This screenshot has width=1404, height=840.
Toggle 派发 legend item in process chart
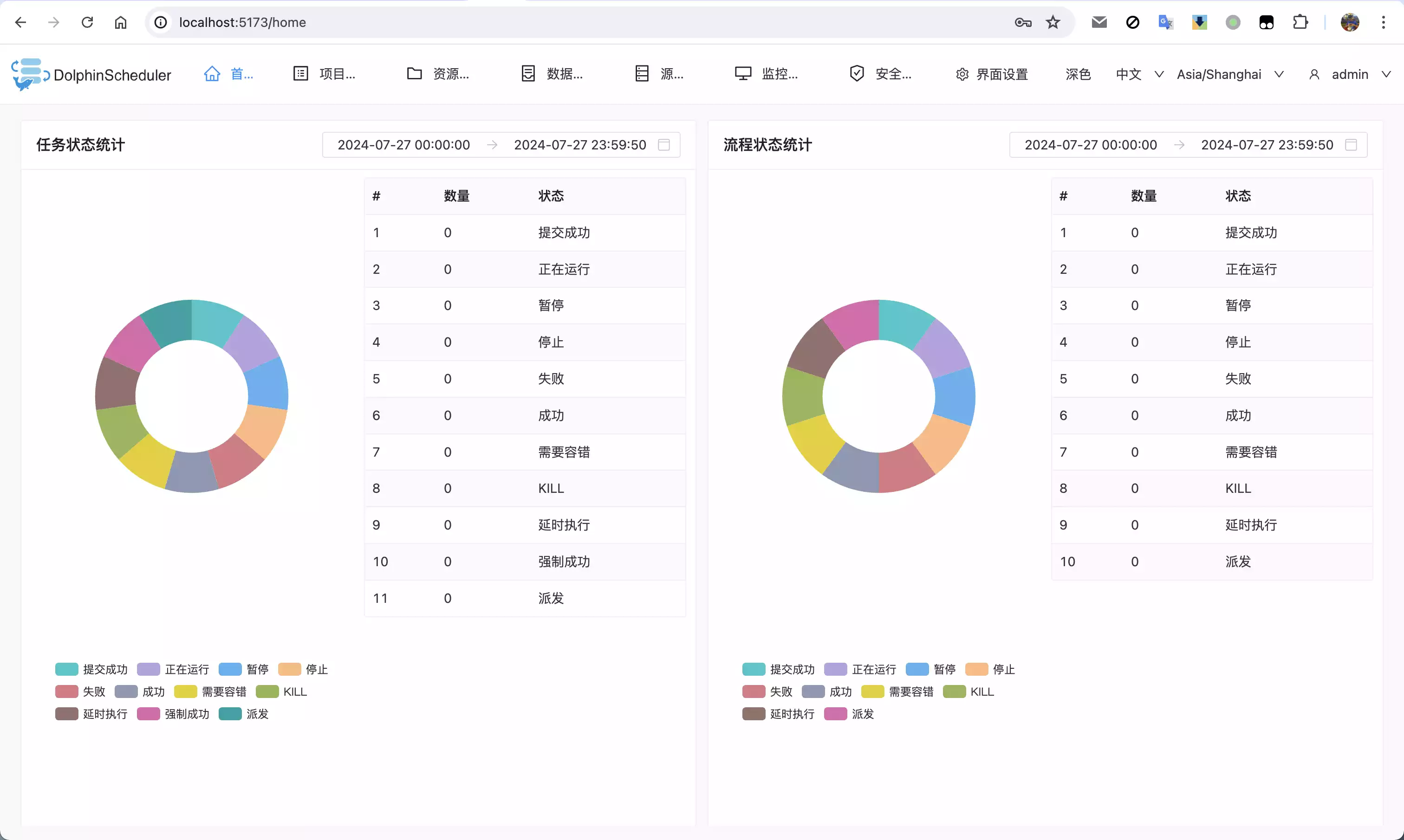849,714
